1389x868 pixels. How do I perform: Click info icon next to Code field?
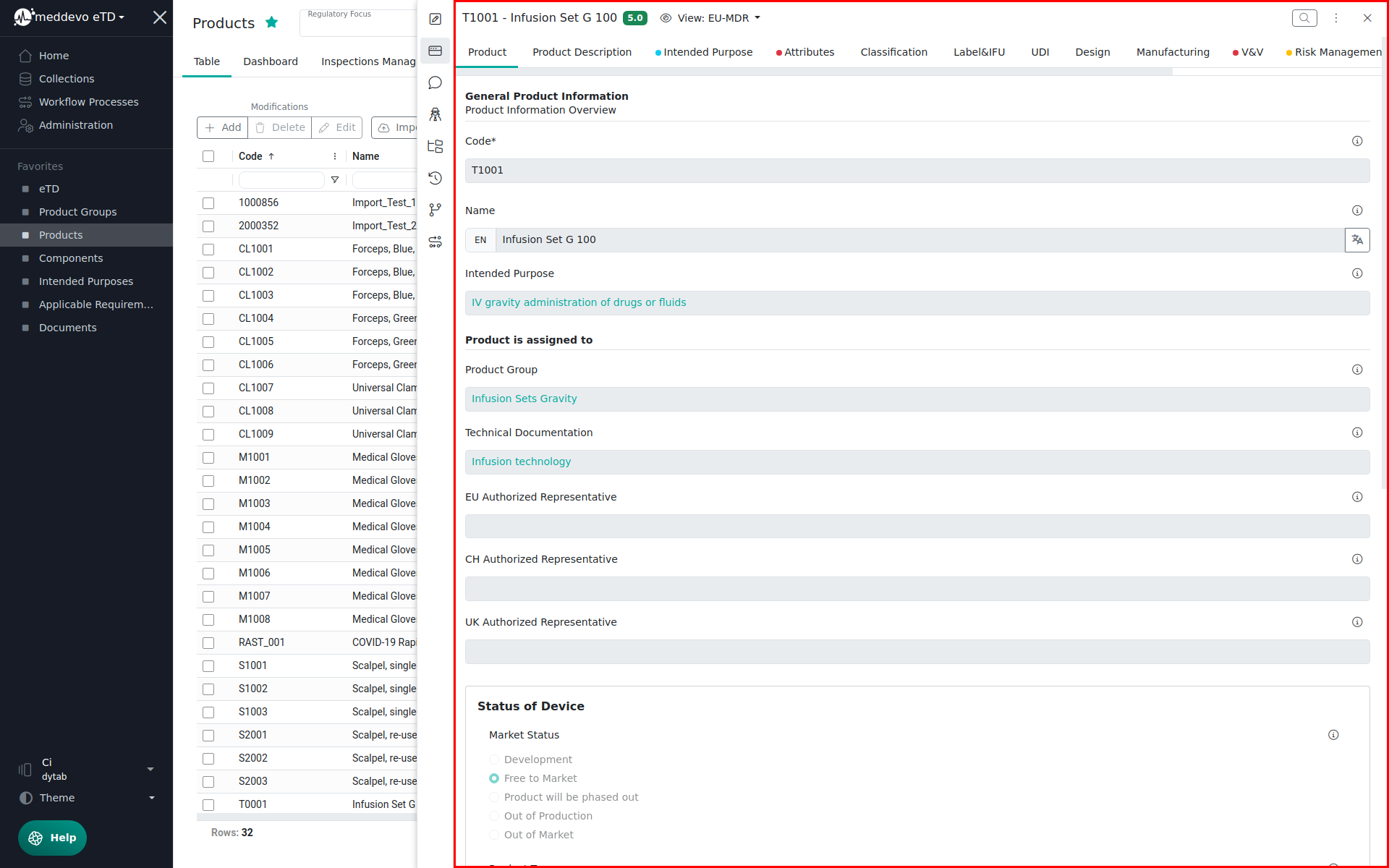tap(1356, 141)
